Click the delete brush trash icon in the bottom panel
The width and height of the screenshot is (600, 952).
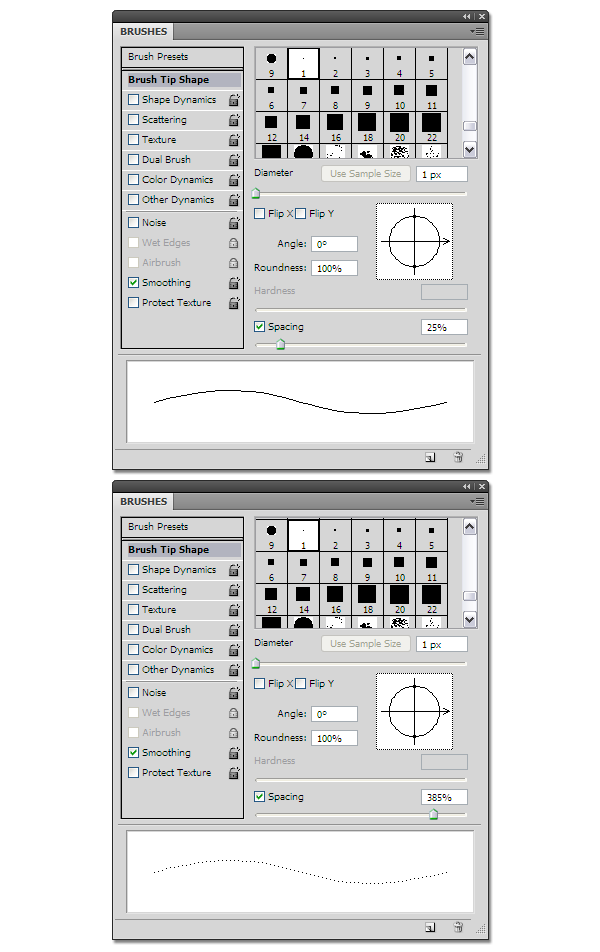pos(459,927)
